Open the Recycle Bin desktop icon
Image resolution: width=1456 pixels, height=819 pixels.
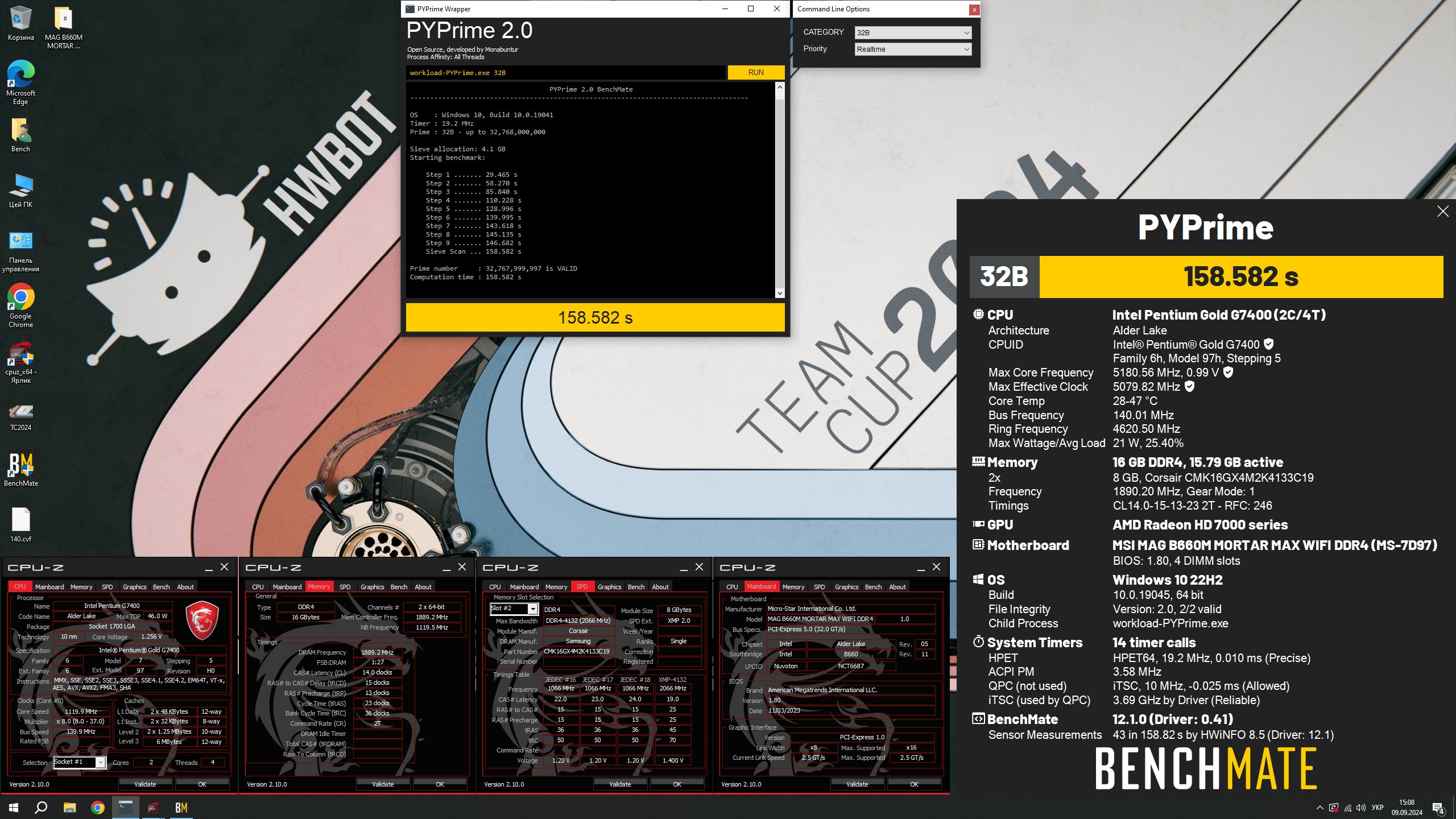coord(20,23)
